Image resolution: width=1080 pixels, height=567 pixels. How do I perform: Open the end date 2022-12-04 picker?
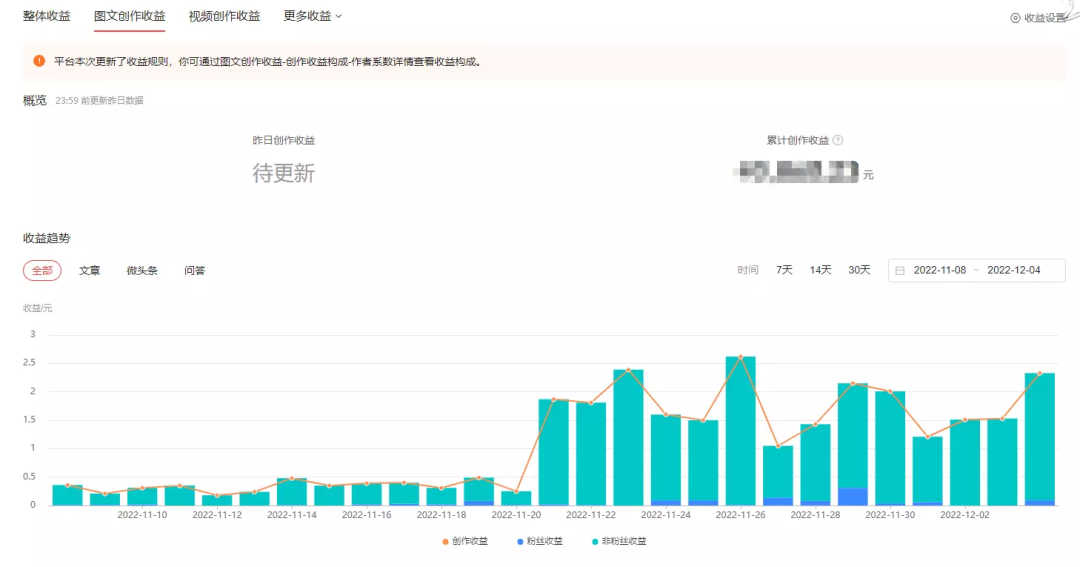click(1013, 271)
